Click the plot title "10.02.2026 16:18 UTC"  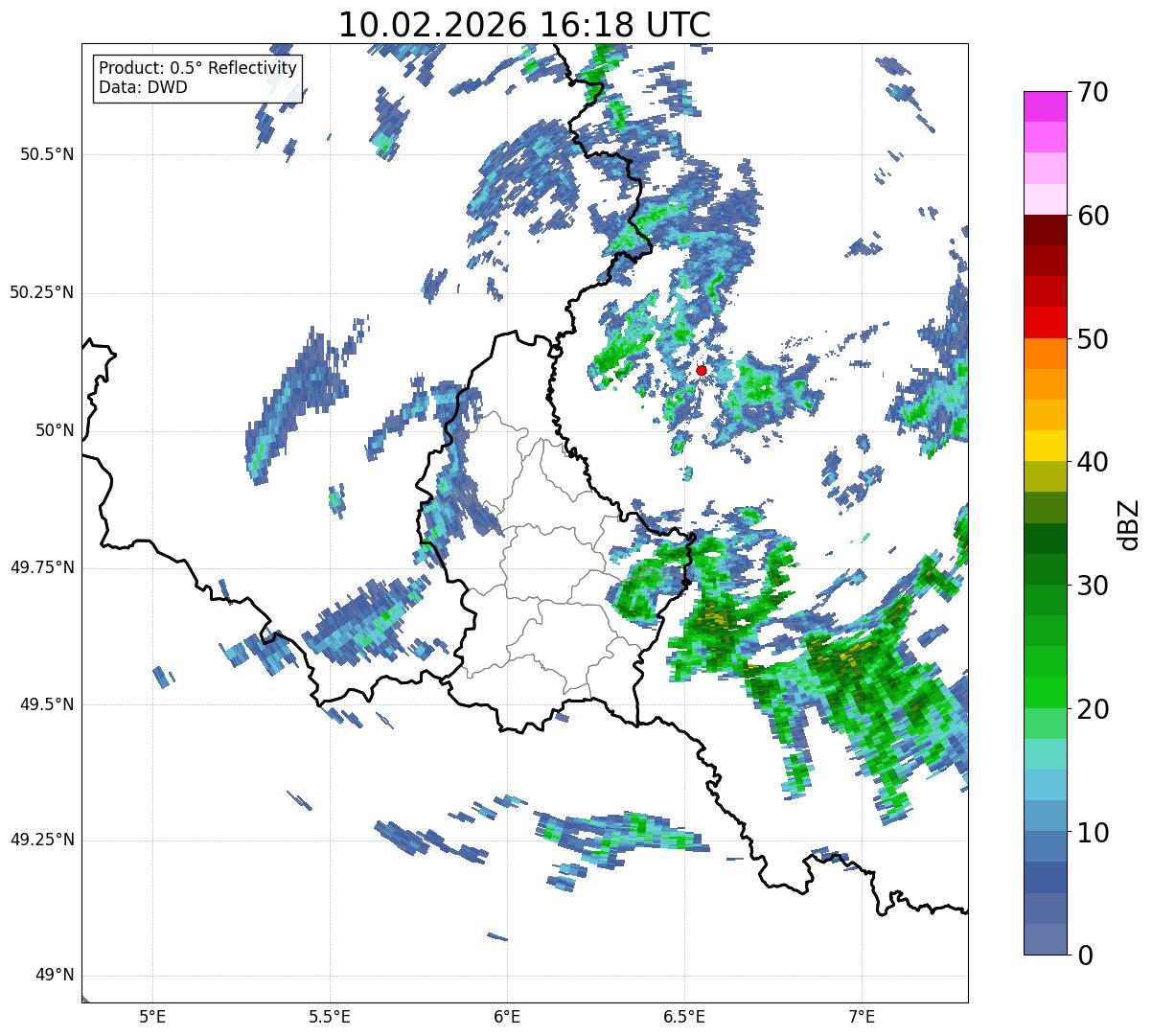524,25
